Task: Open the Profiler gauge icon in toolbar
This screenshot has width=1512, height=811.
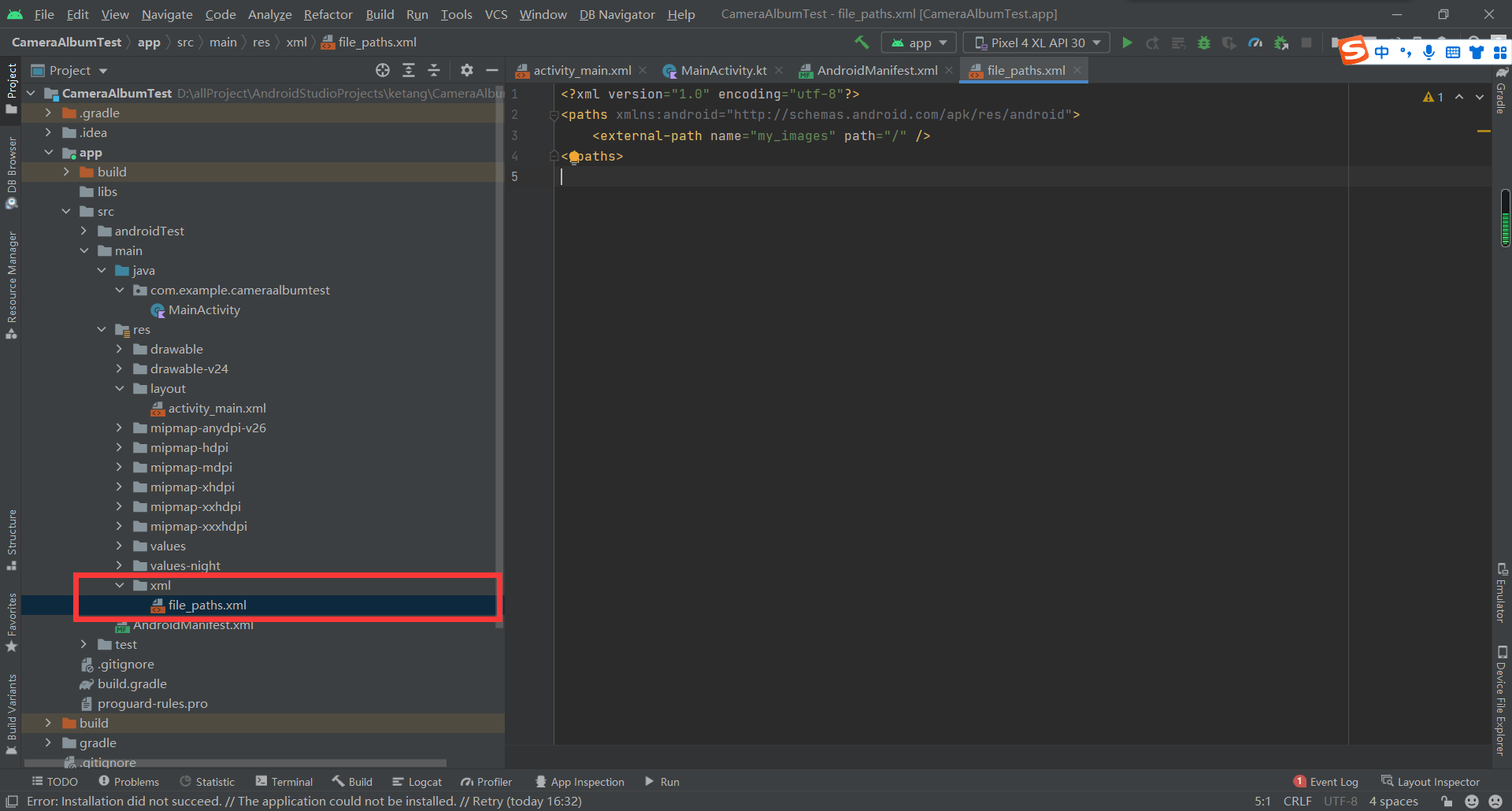Action: (x=1255, y=43)
